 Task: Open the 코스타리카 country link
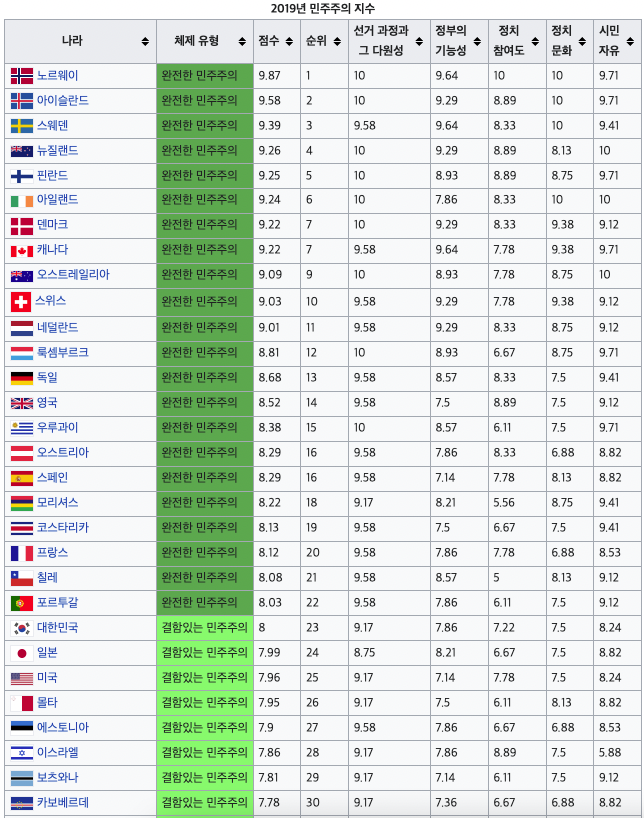[x=63, y=528]
